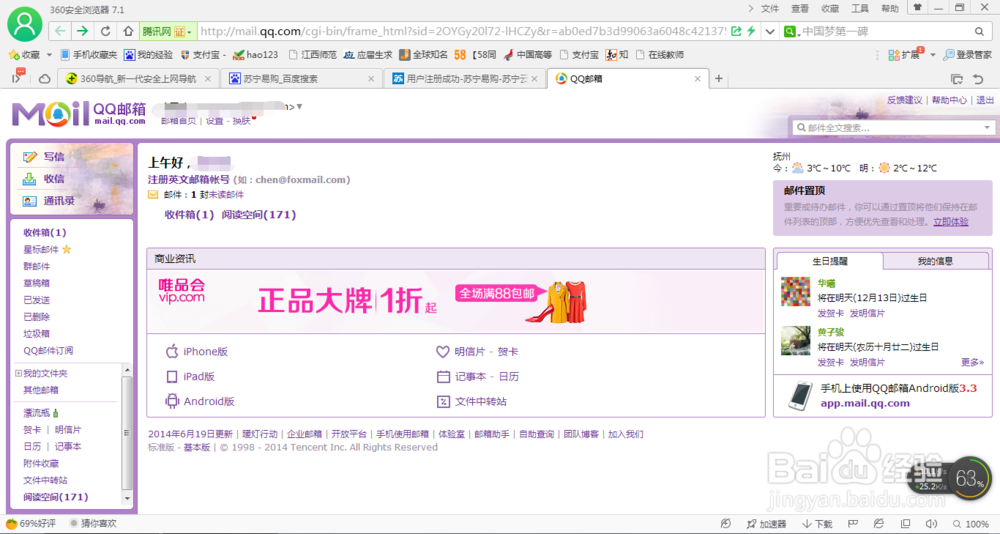Select 生日提醒 tab
1000x534 pixels.
(x=830, y=261)
